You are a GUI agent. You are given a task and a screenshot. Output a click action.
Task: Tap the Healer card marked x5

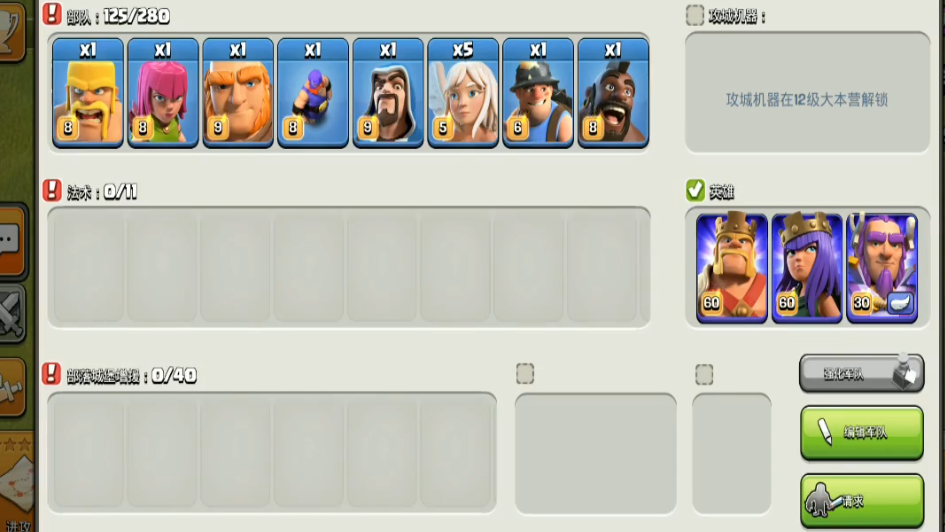463,93
